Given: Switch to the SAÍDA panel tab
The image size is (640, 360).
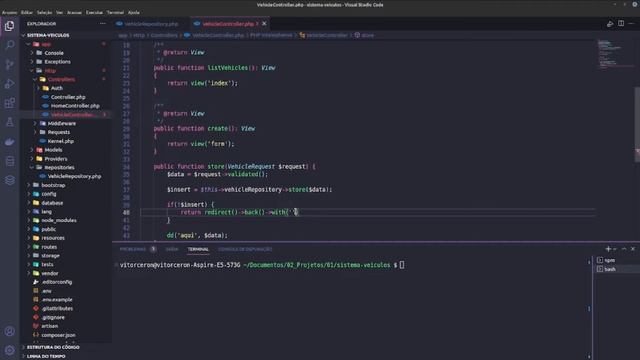Looking at the screenshot, I should (171, 249).
